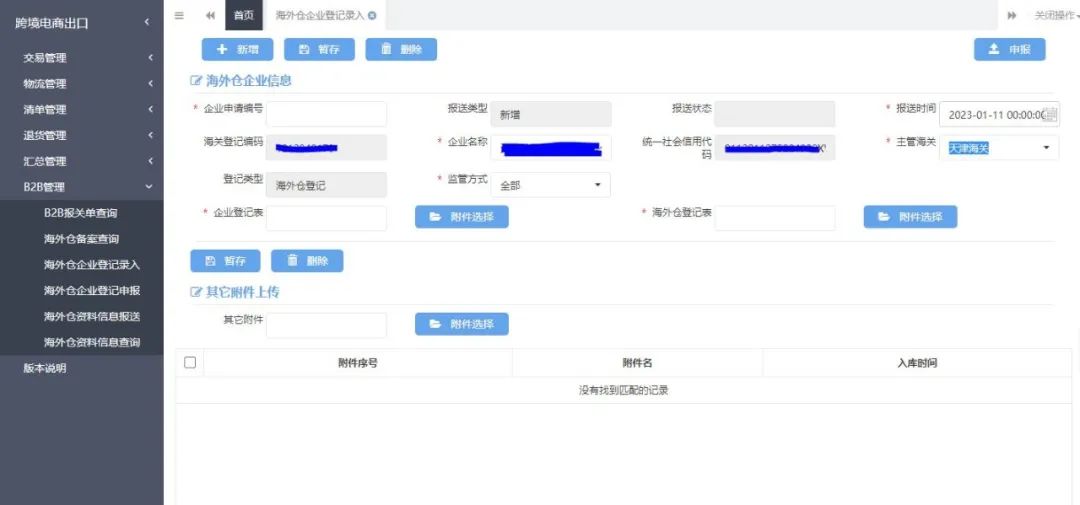Screen dimensions: 1080x505
Task: Click the top toolbar 删除 trash button
Action: (x=401, y=49)
